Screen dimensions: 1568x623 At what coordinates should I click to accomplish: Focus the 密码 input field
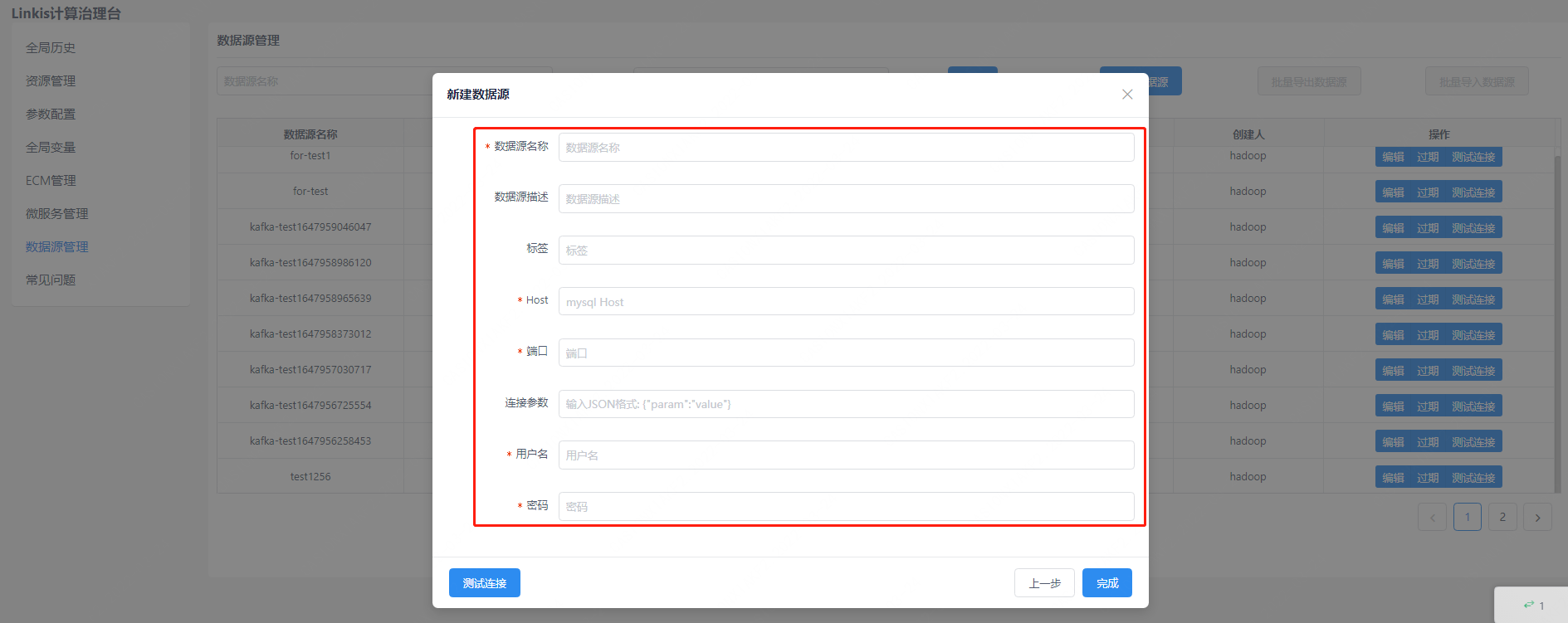click(x=845, y=507)
